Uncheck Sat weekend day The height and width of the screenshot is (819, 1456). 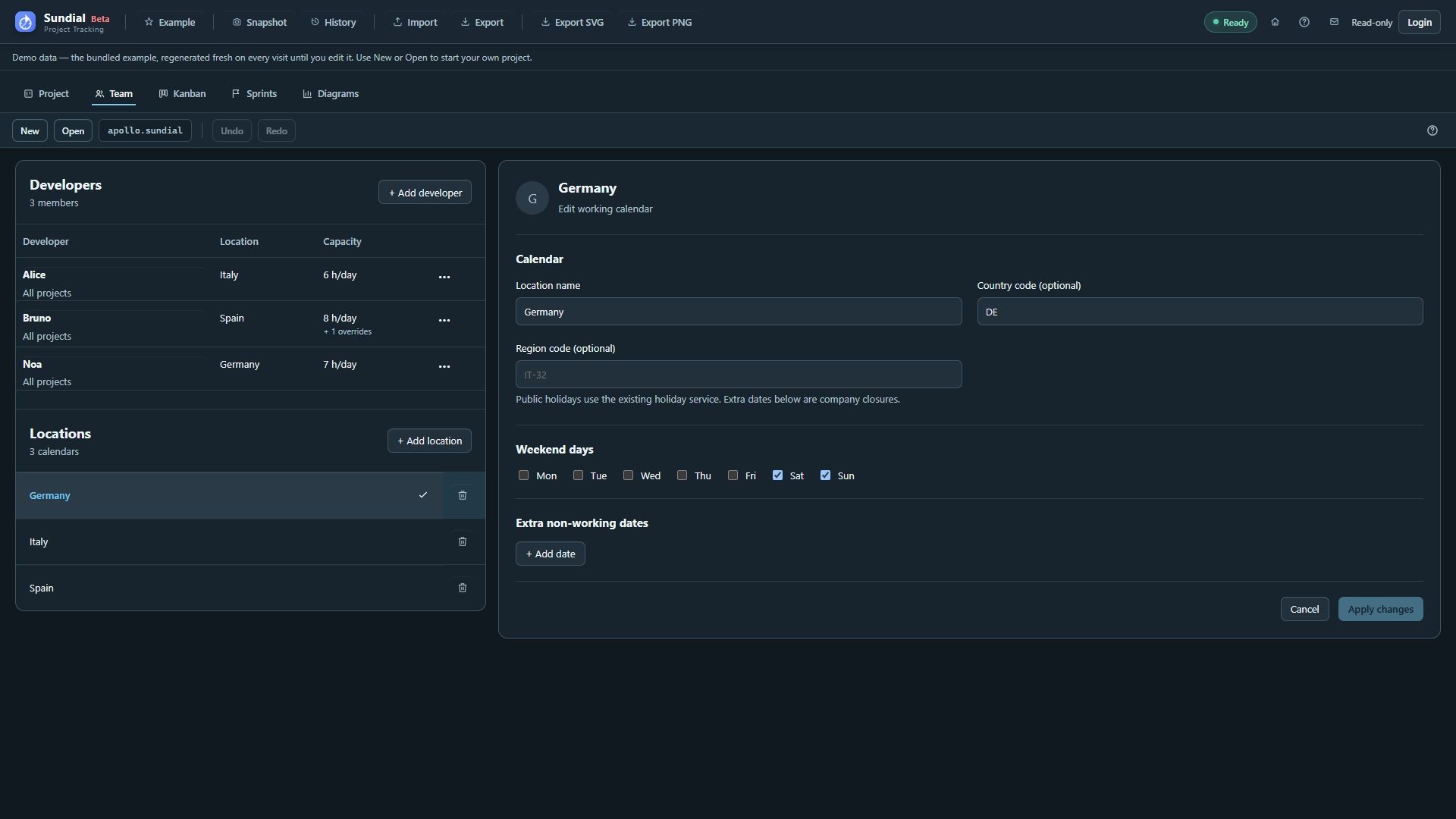pyautogui.click(x=777, y=475)
